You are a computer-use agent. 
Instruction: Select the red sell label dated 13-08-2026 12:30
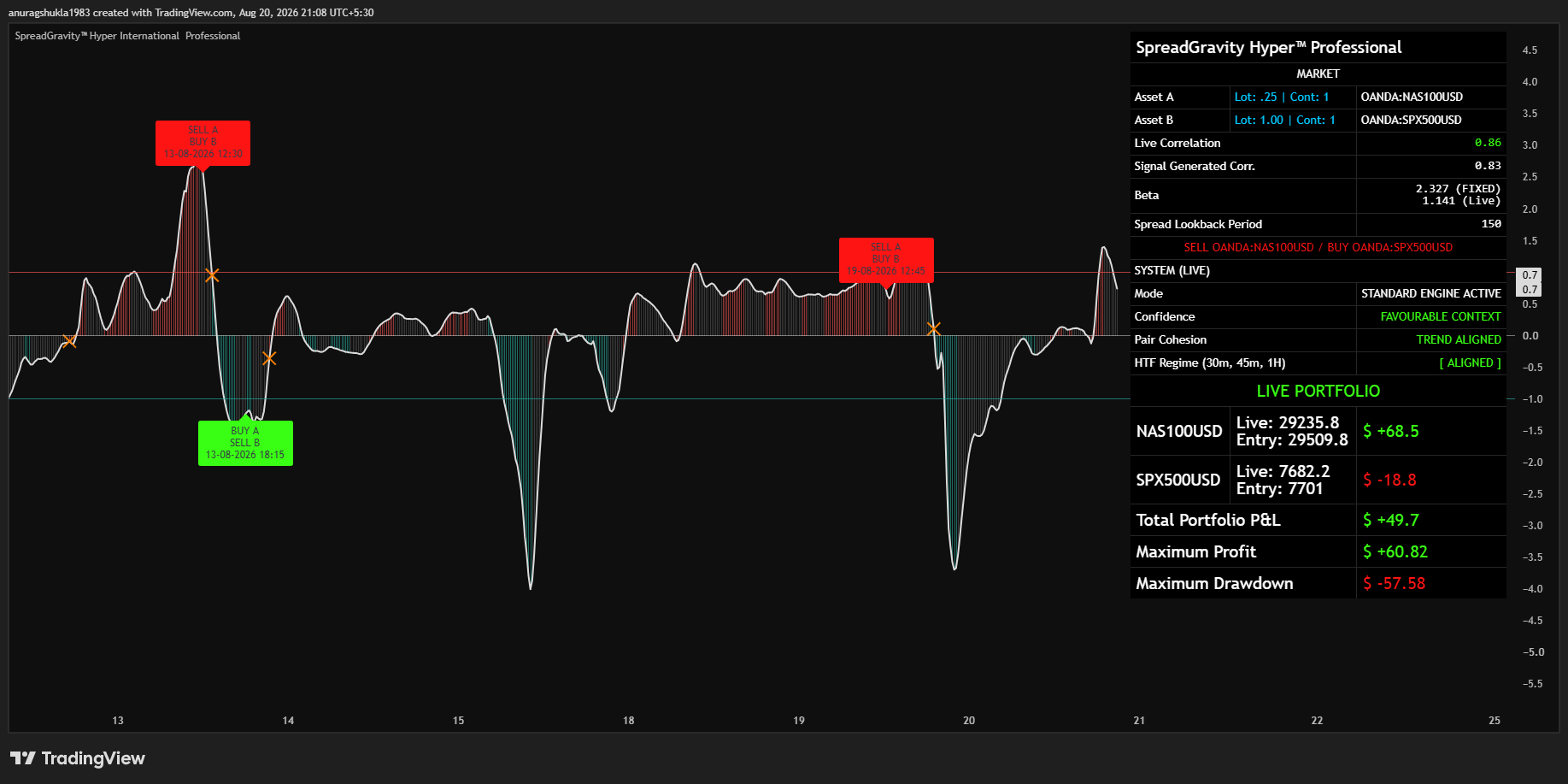(203, 143)
